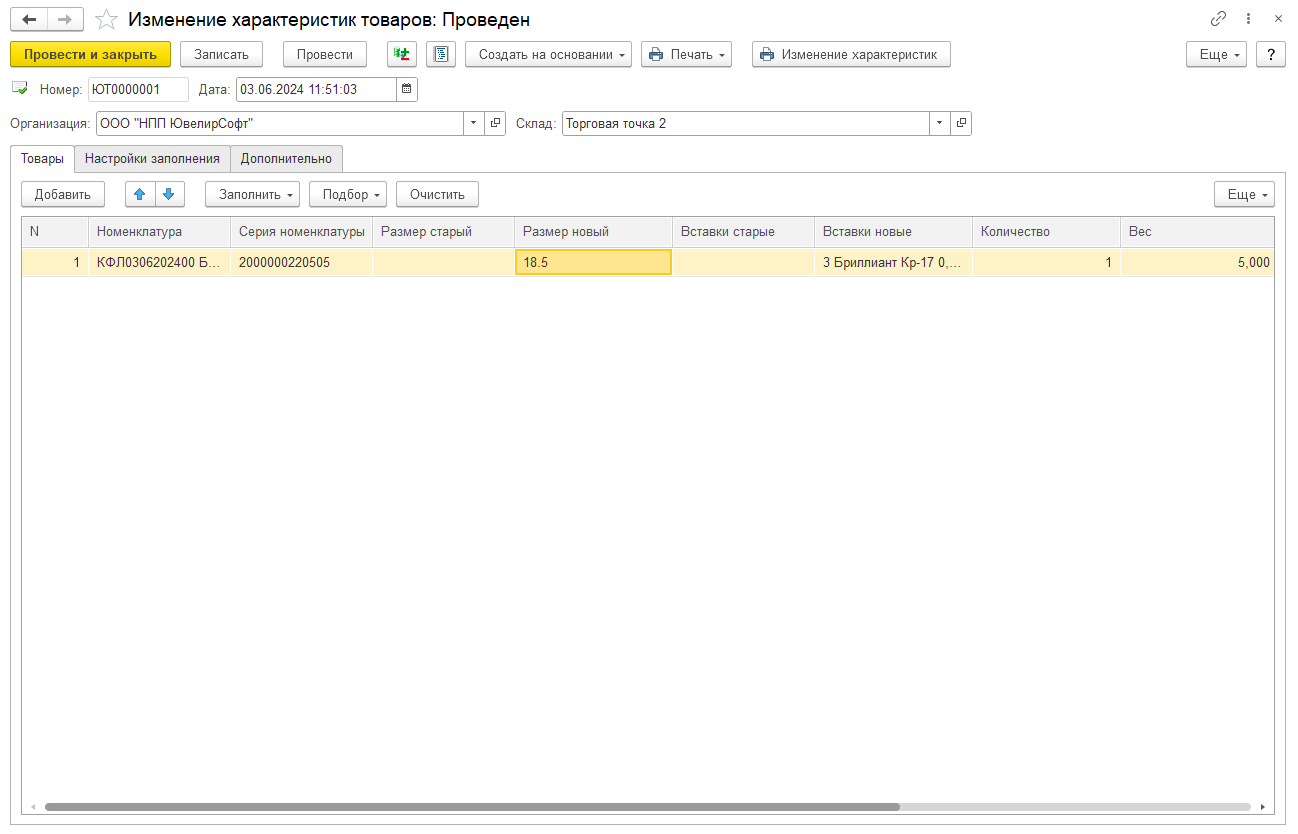
Task: Click Количество column header
Action: [x=1047, y=231]
